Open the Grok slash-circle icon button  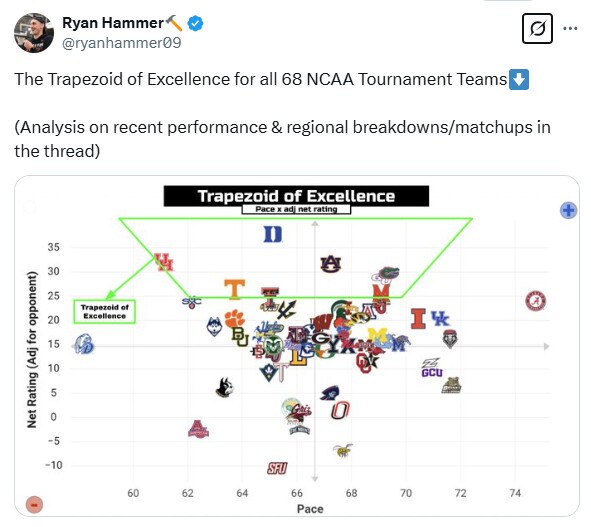tap(537, 29)
